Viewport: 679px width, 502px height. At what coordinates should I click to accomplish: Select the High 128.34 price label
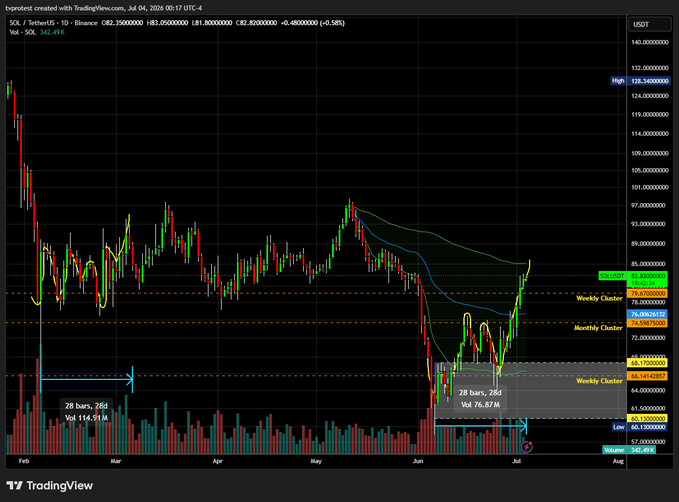pos(640,81)
